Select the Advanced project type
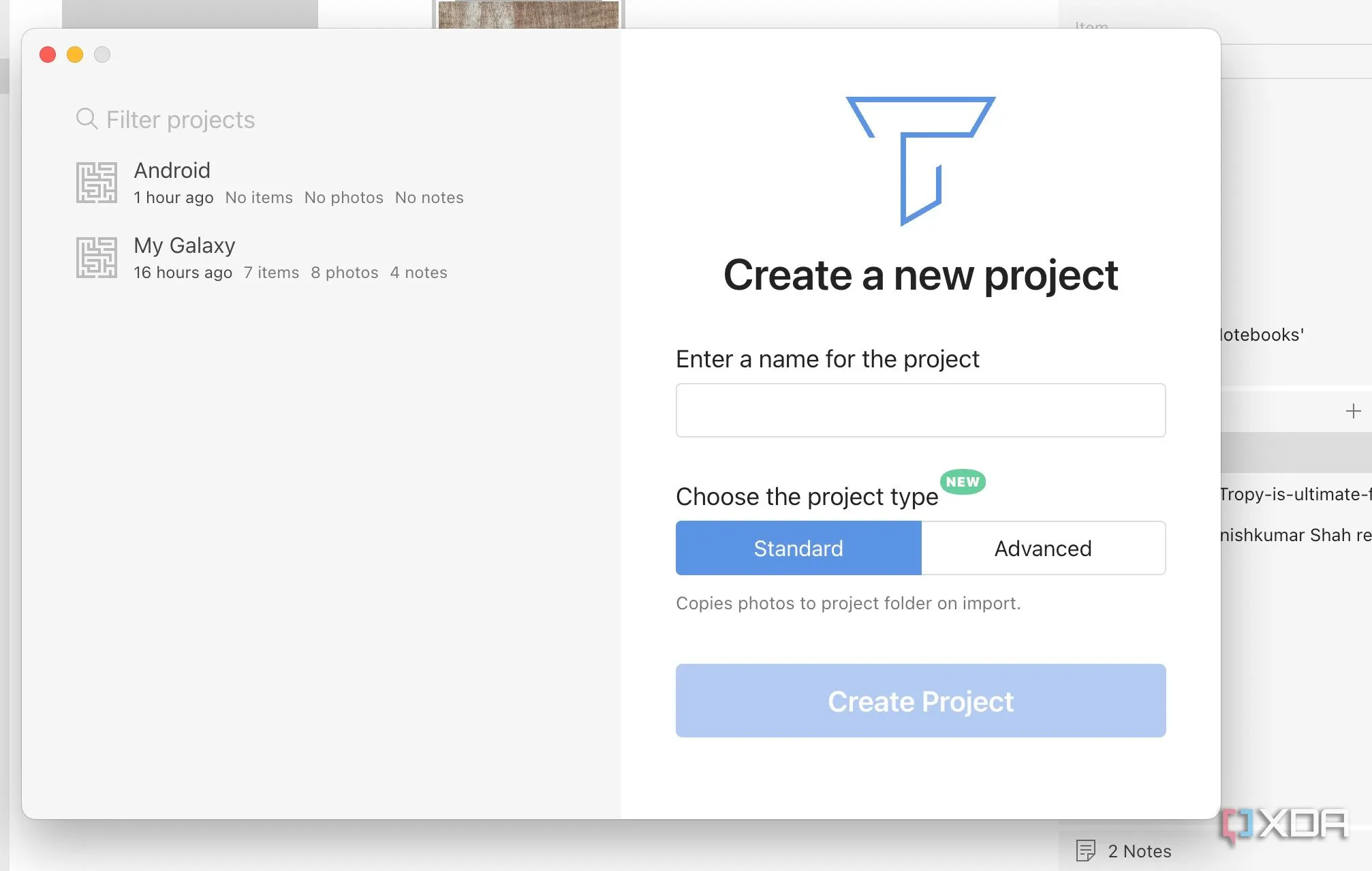The image size is (1372, 871). (x=1043, y=548)
